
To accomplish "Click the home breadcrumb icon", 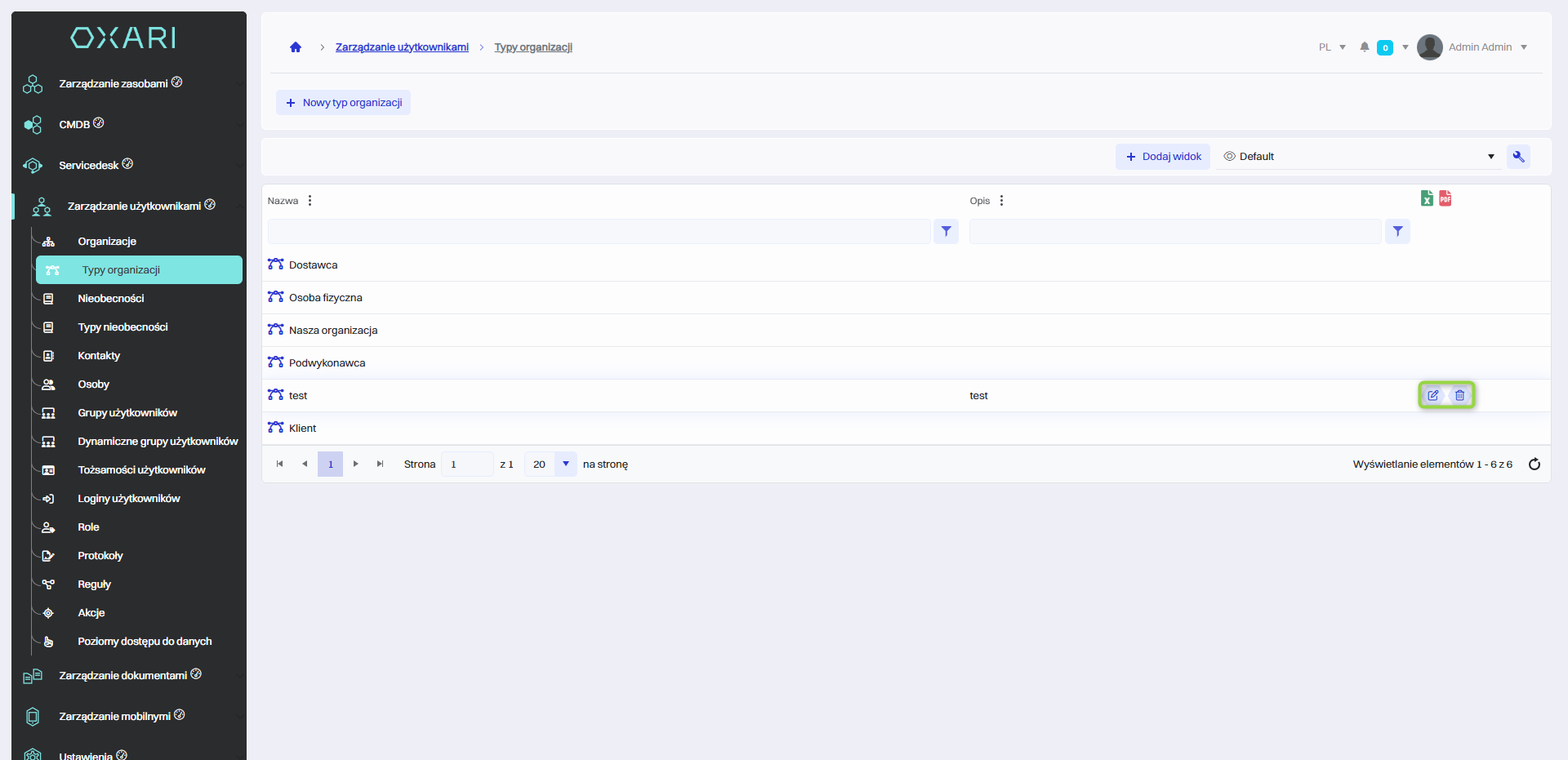I will 296,47.
